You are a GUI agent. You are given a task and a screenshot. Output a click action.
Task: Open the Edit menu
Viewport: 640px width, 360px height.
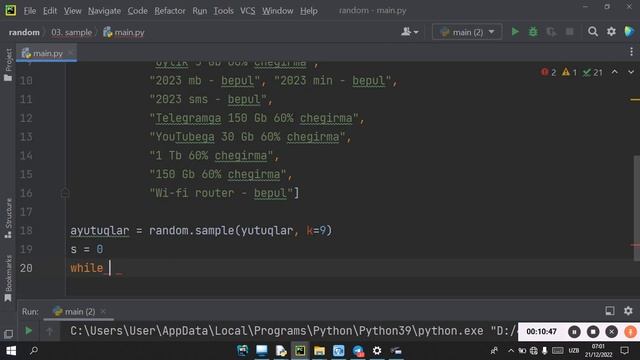tap(50, 11)
